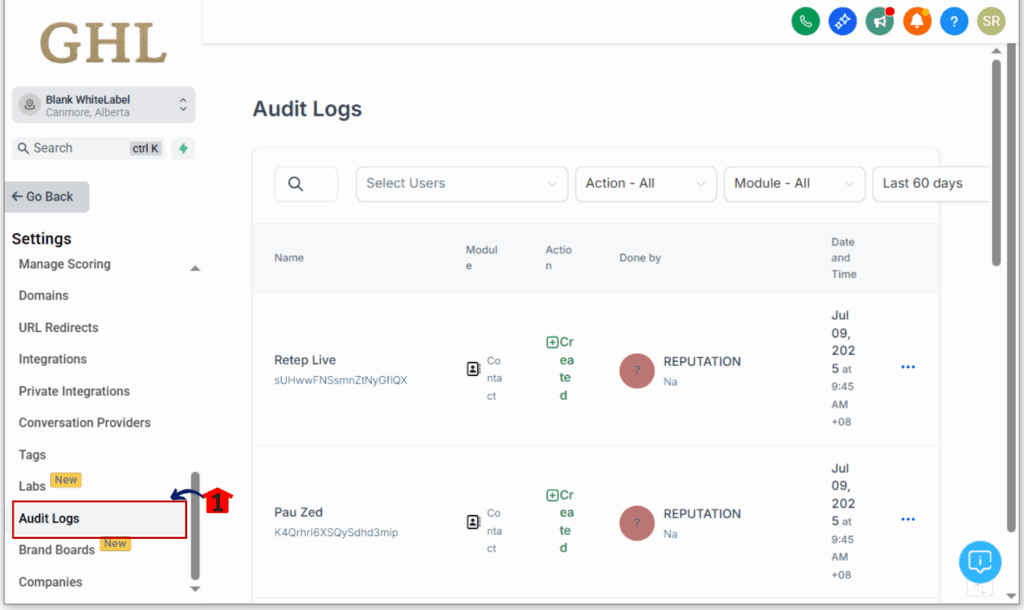The width and height of the screenshot is (1024, 610).
Task: Open the megaphone announcements icon
Action: pyautogui.click(x=880, y=21)
